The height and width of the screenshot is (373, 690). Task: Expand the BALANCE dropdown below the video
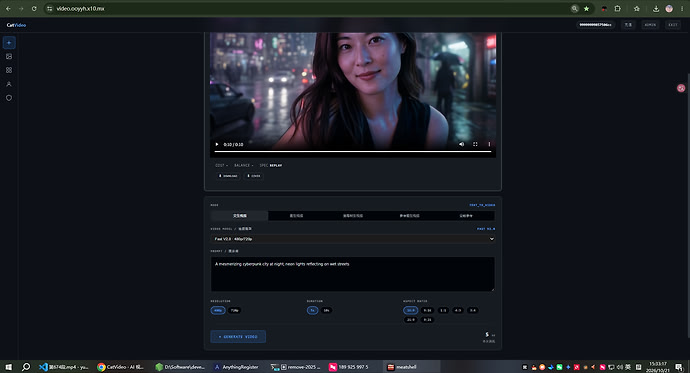pos(243,165)
